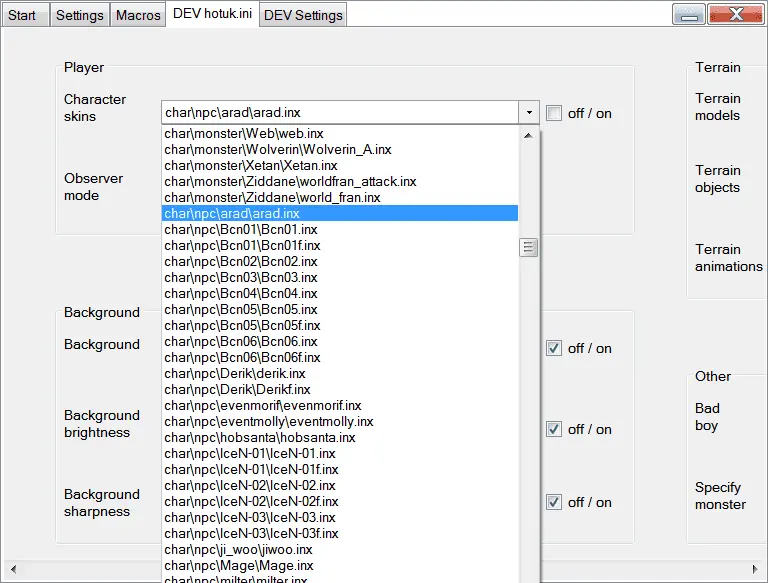The width and height of the screenshot is (768, 583).
Task: Pick char\npc\IceN-01\IceN-01.inx
Action: point(340,454)
